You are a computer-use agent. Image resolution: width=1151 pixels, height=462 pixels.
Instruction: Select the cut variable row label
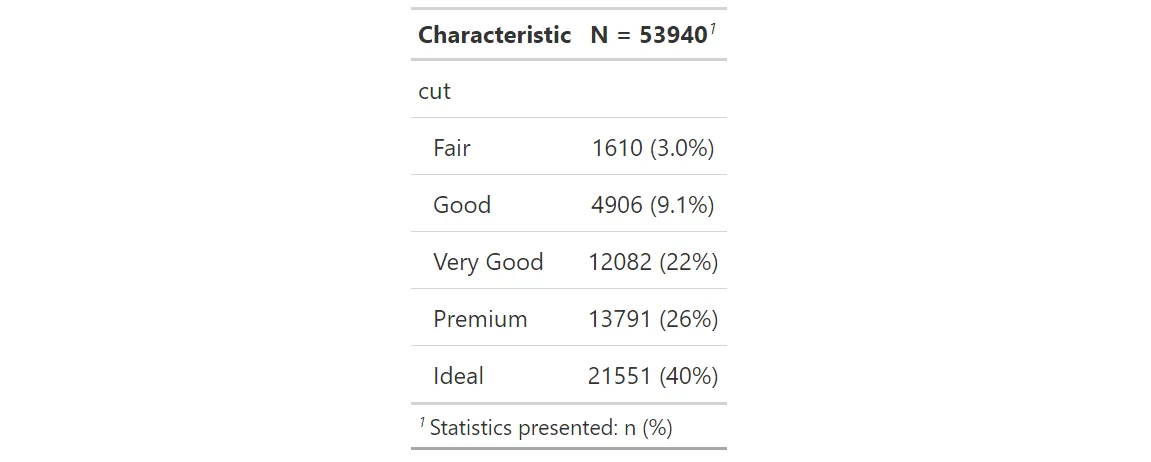434,91
